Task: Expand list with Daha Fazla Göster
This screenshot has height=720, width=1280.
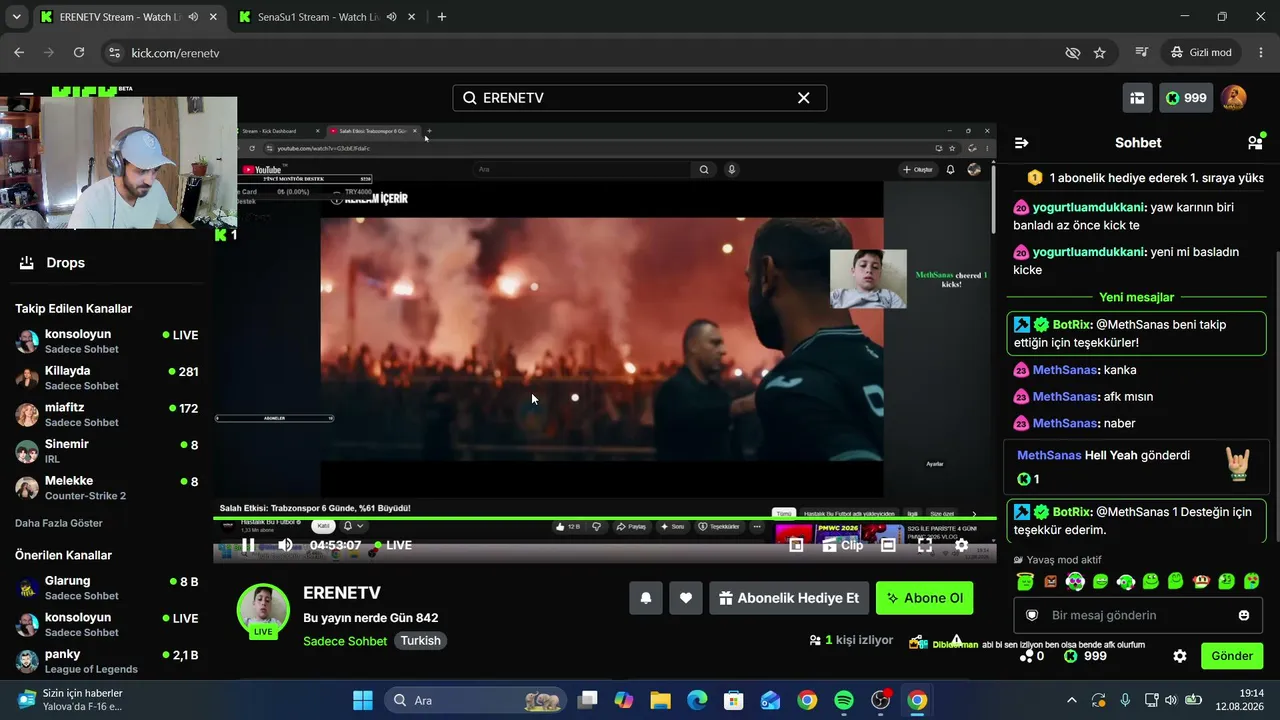Action: coord(59,523)
